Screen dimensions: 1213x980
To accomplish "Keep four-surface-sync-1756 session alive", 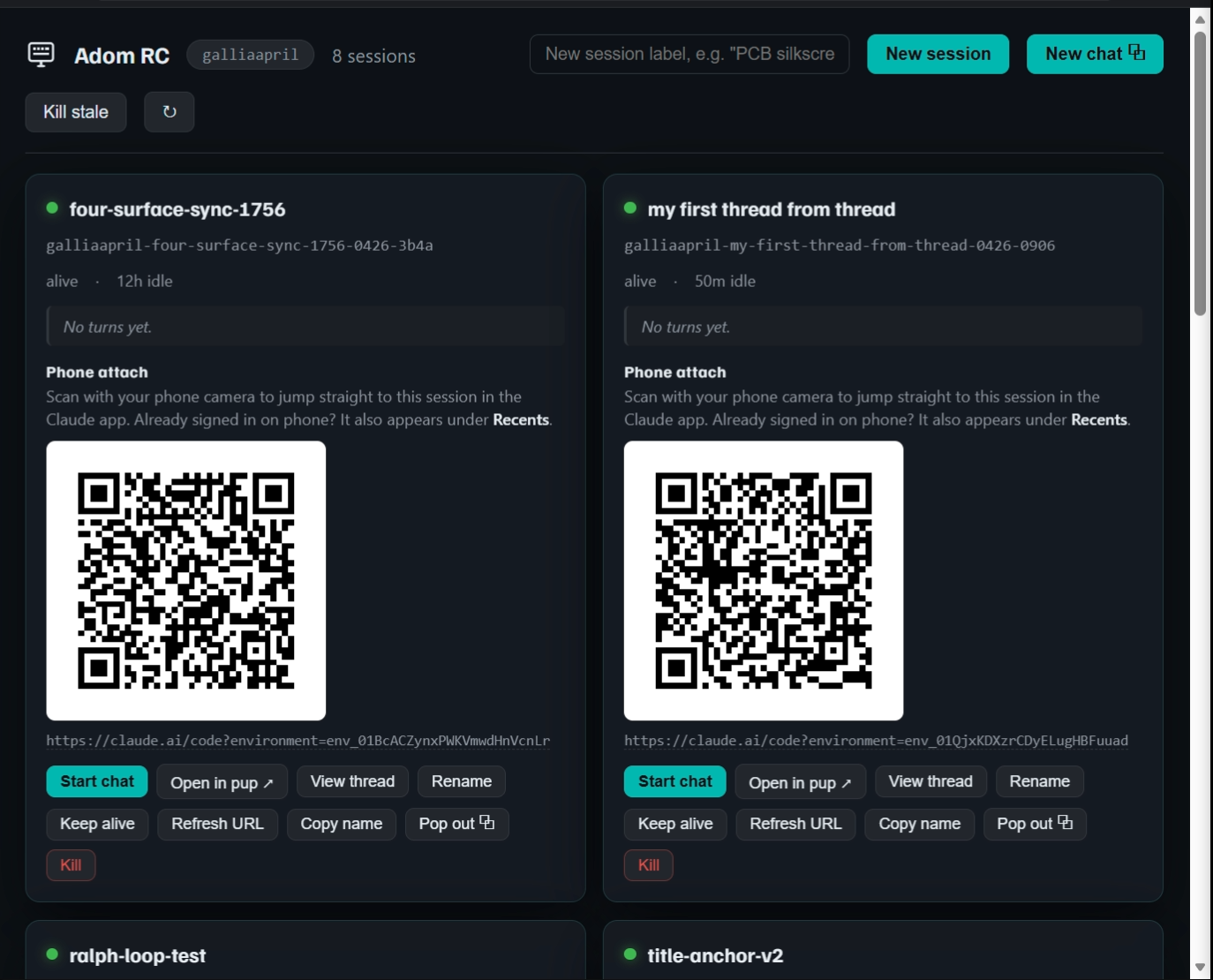I will [97, 824].
